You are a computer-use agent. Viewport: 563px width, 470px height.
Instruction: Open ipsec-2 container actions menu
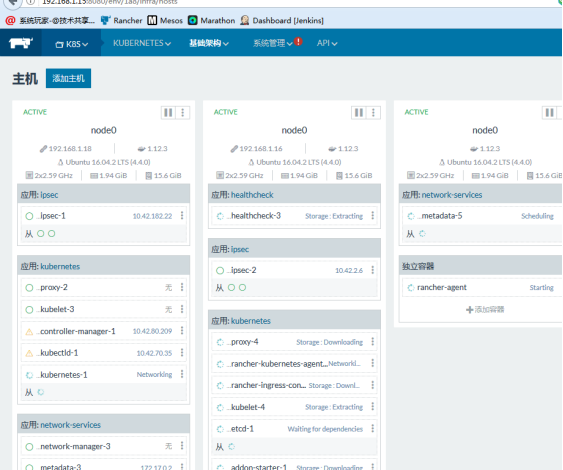373,270
